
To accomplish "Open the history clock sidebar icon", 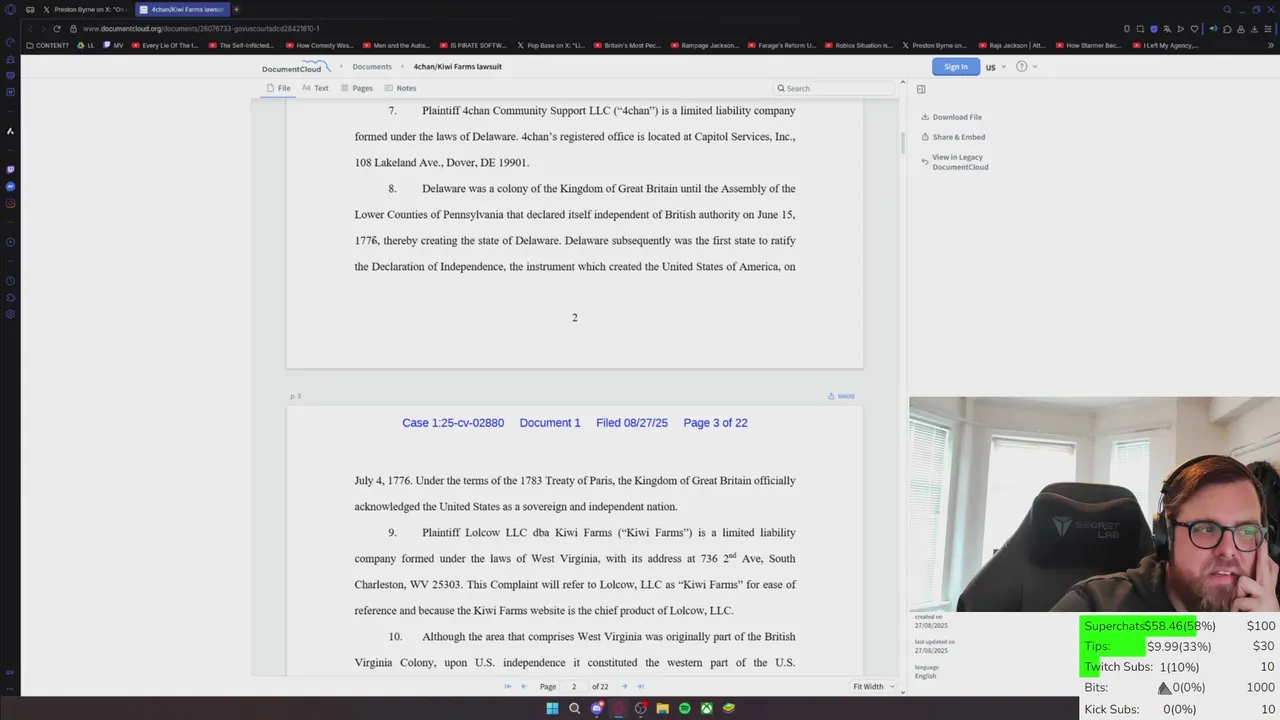I will [10, 281].
